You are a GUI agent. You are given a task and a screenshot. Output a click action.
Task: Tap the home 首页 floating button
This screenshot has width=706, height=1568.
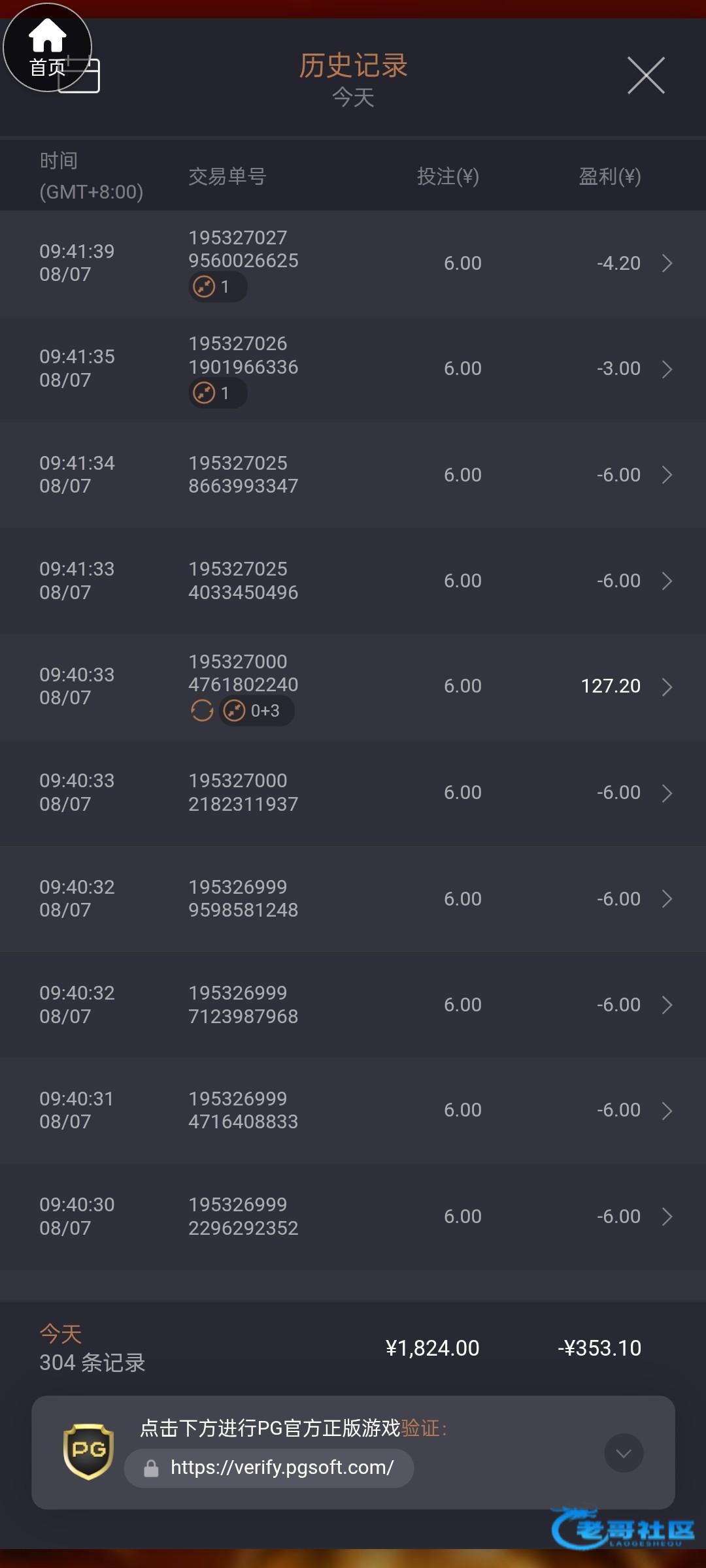47,47
